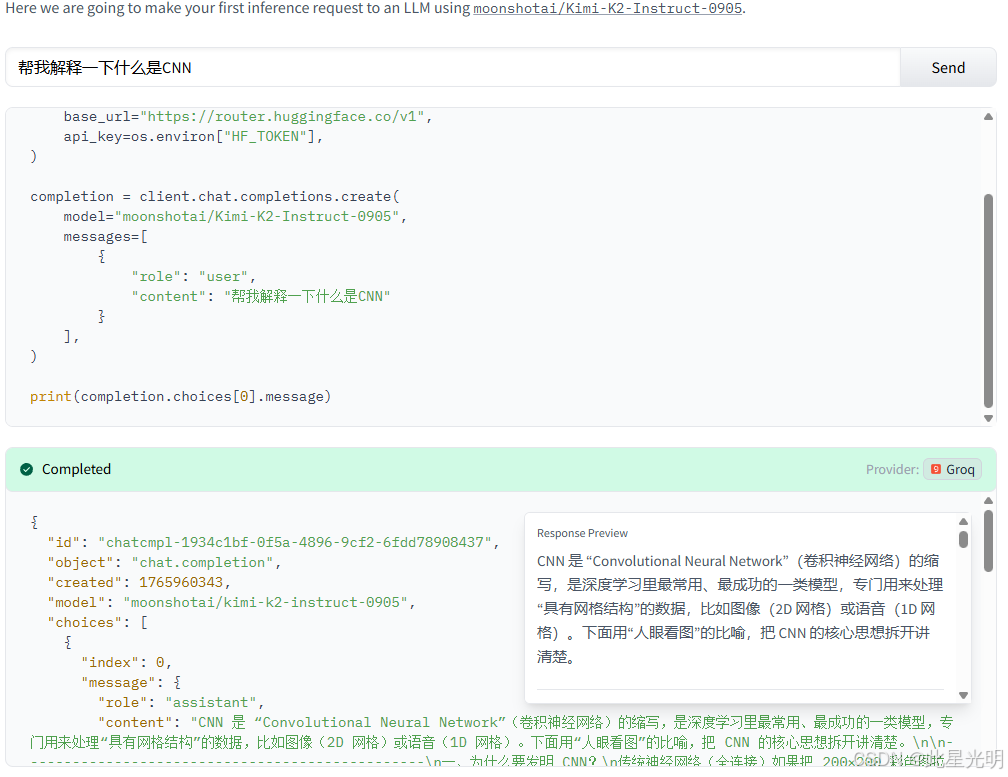Click the green Completed checkmark icon

click(26, 469)
